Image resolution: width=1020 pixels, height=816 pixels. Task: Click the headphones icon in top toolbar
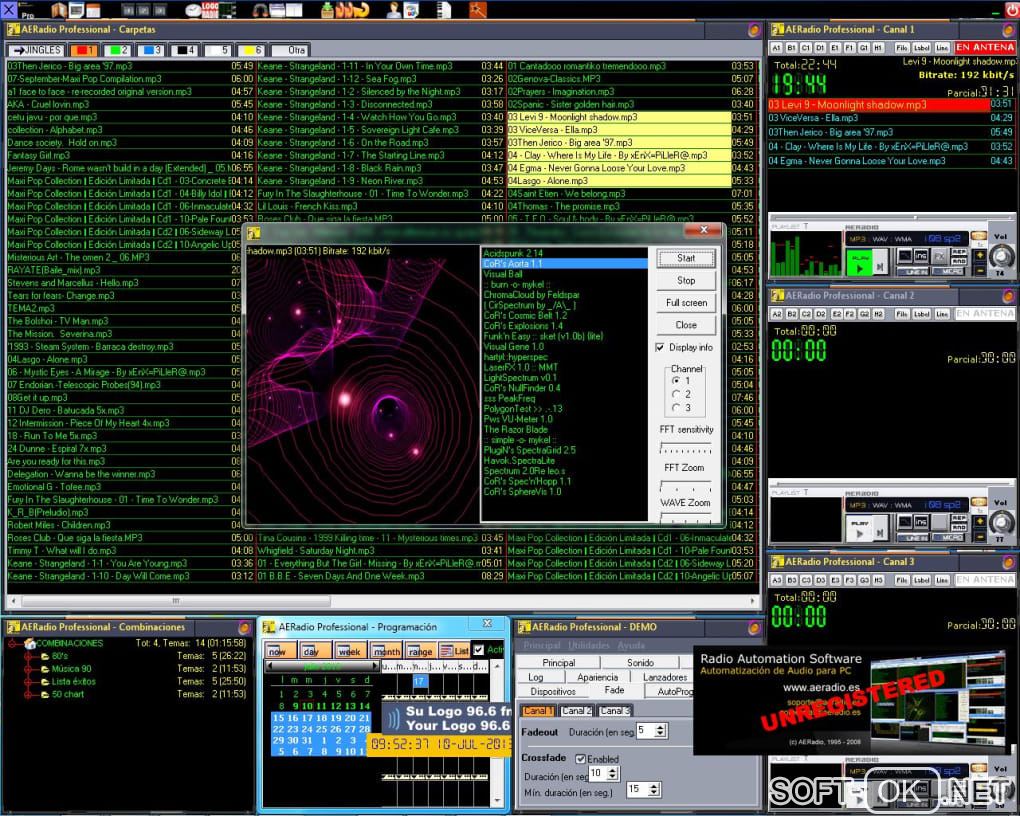pyautogui.click(x=260, y=11)
